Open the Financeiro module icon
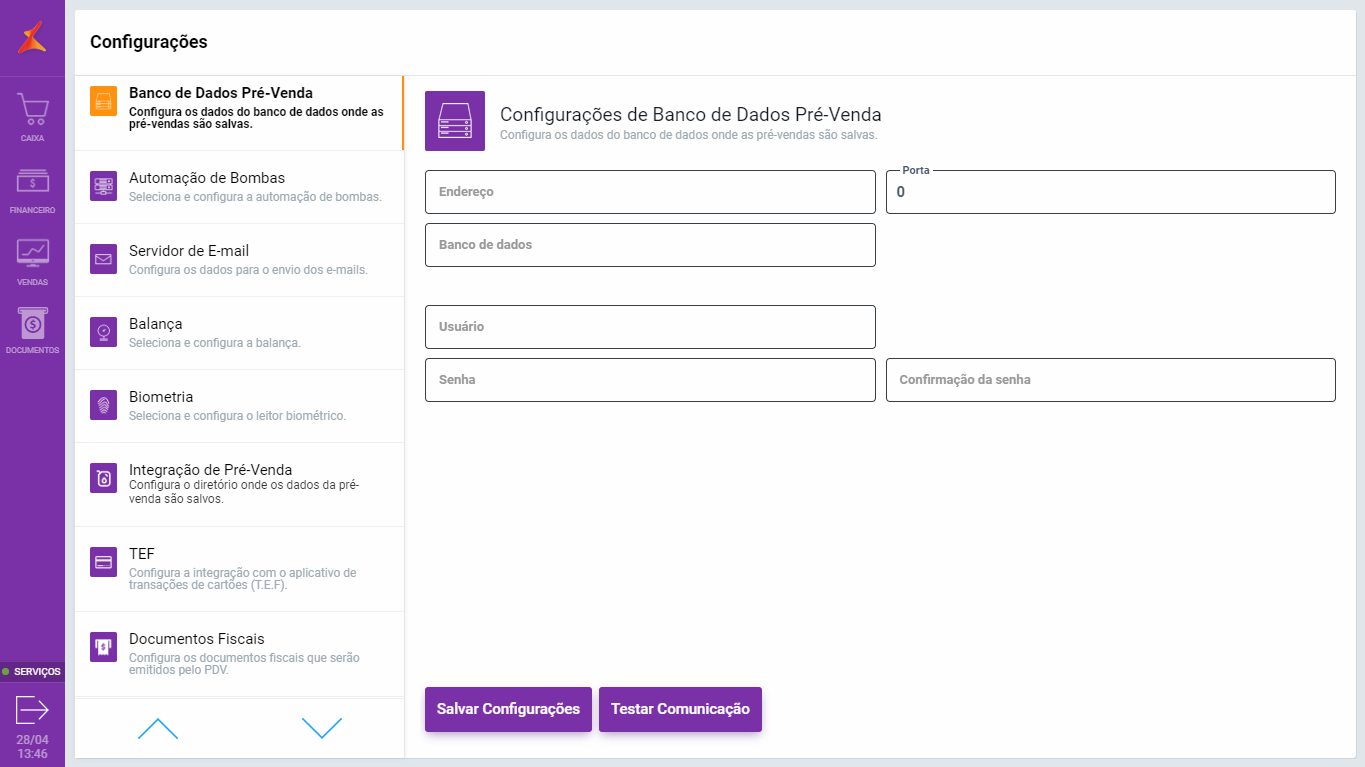 pos(32,182)
